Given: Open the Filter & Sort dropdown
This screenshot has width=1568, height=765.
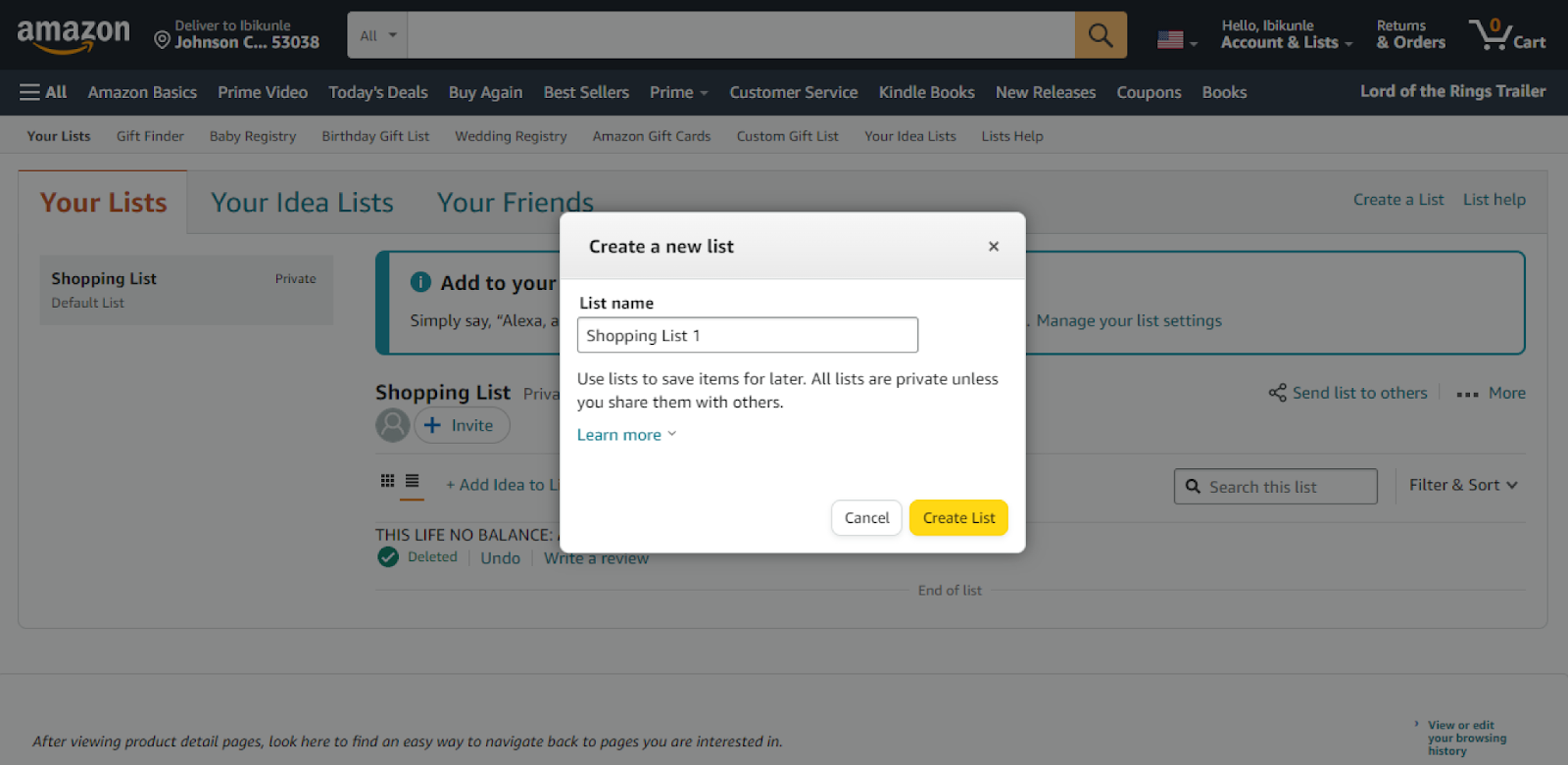Looking at the screenshot, I should point(1463,485).
